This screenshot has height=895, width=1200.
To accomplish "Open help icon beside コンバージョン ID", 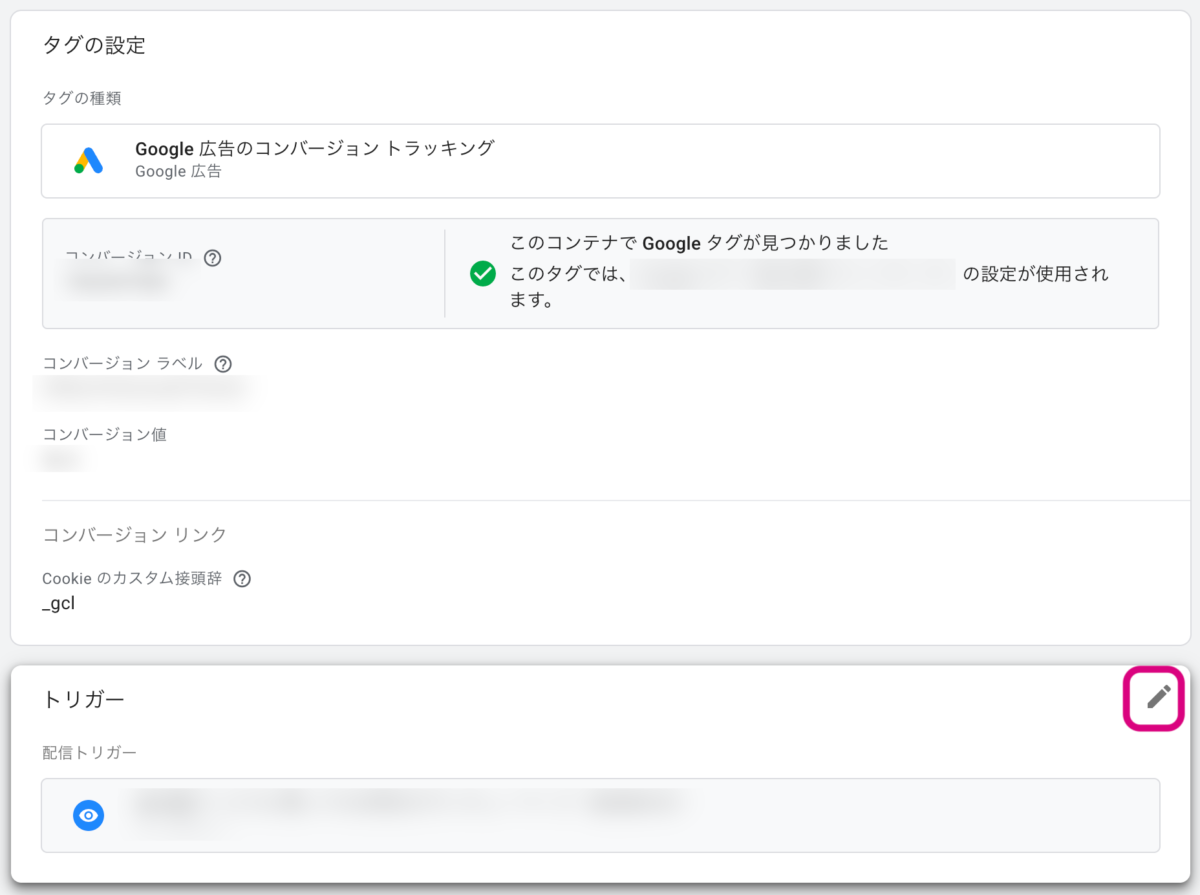I will click(x=212, y=258).
